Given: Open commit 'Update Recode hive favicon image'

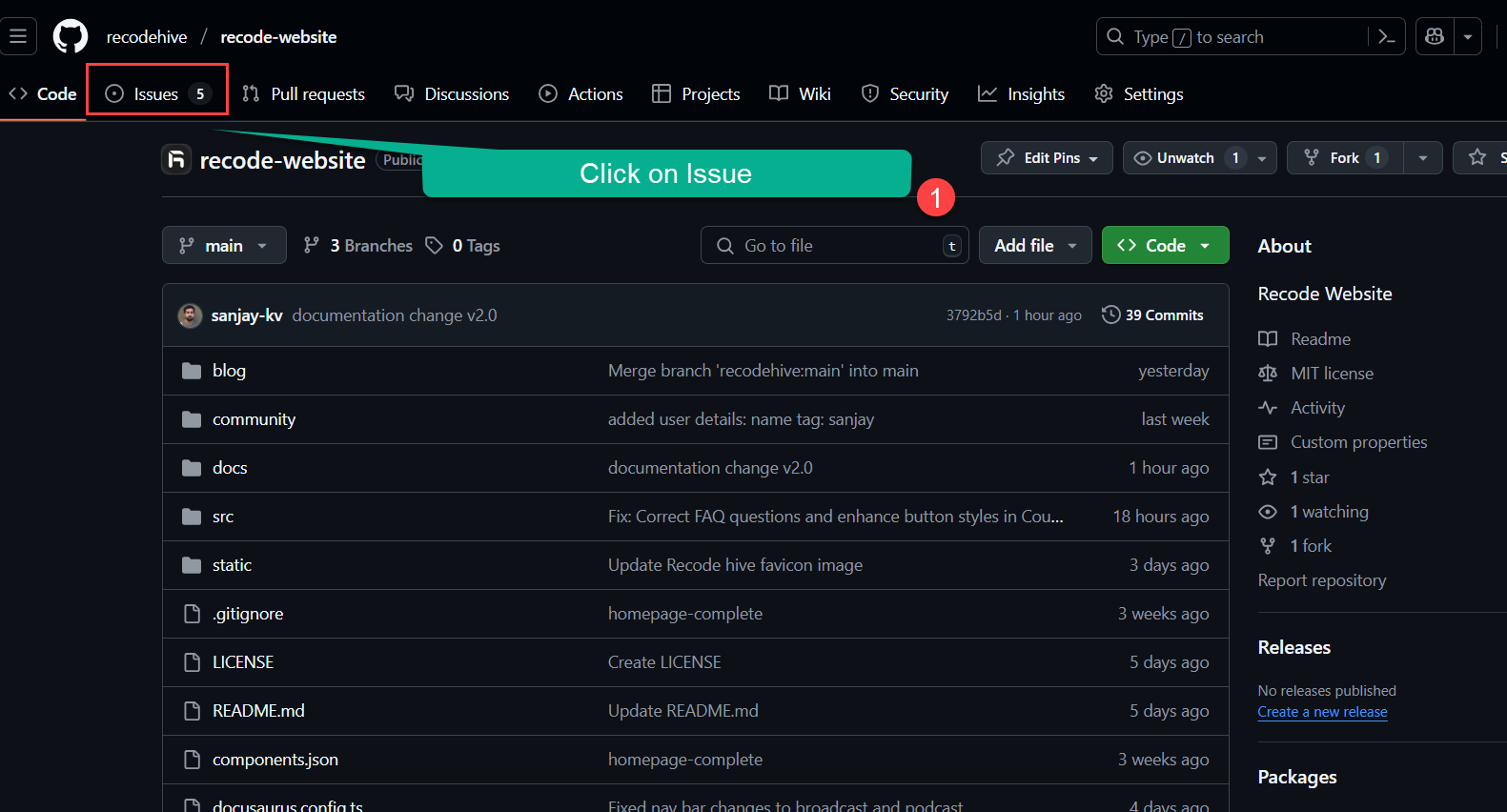Looking at the screenshot, I should click(735, 565).
